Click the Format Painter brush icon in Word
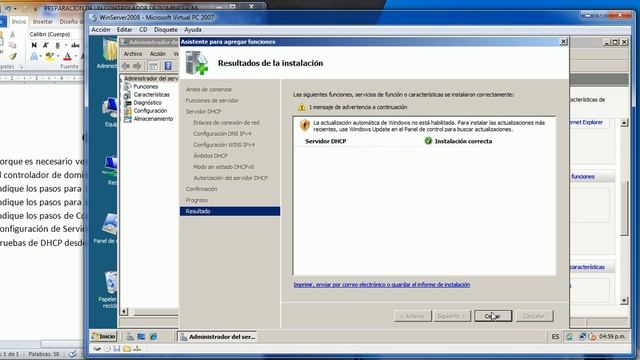Viewport: 640px width, 360px height. [x=13, y=56]
